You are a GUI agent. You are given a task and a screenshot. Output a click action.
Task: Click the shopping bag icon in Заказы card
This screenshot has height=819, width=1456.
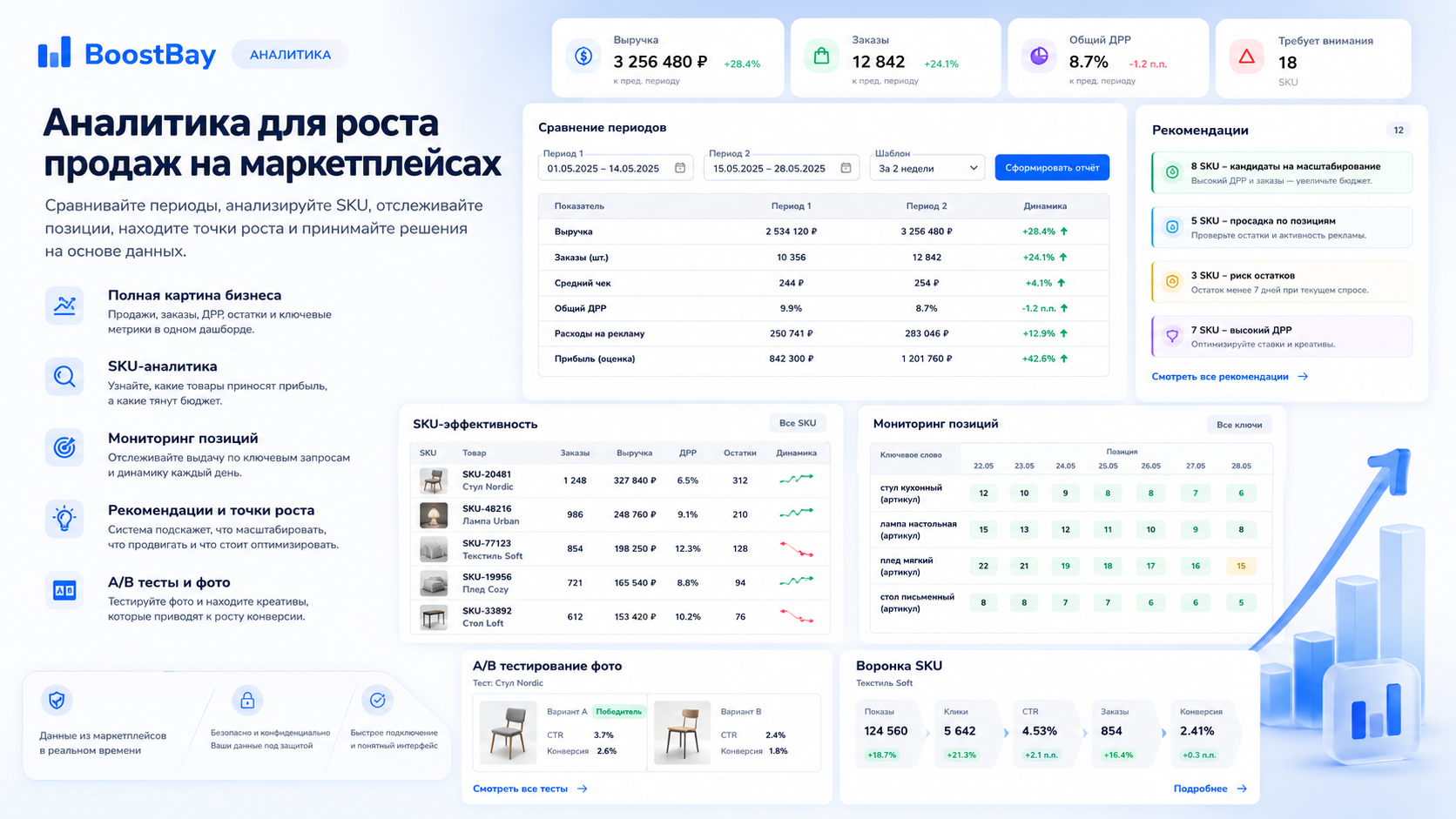(821, 57)
